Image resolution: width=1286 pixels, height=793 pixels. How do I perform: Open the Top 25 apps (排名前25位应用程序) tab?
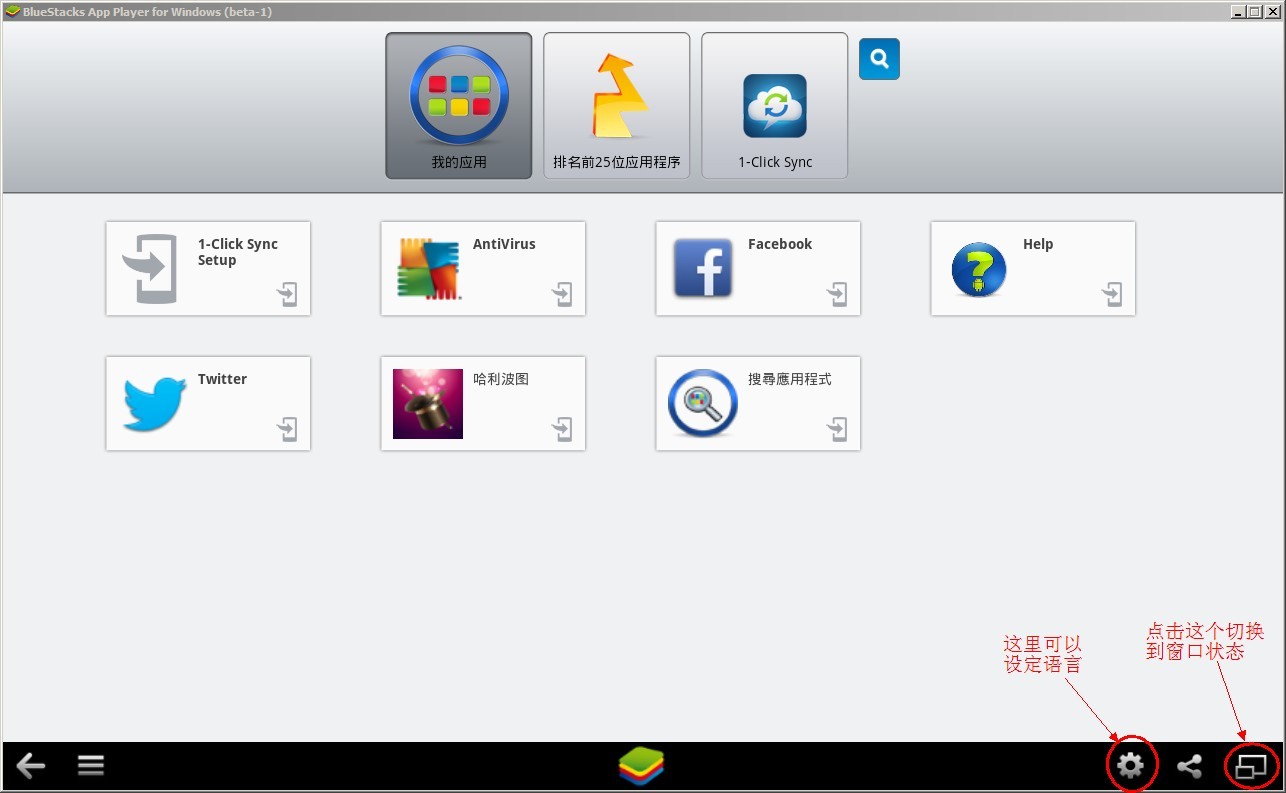pos(617,106)
